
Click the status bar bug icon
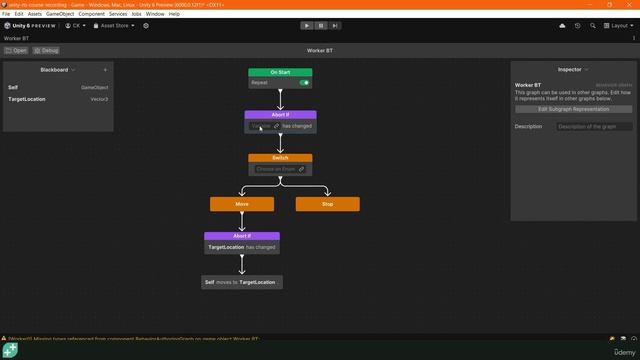pos(612,339)
